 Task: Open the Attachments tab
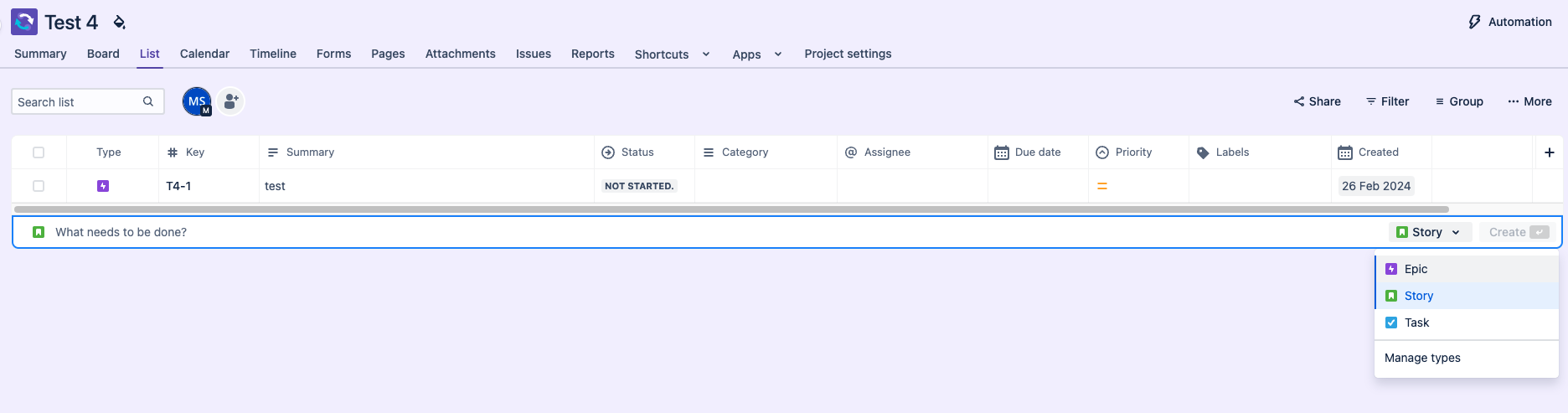(461, 54)
